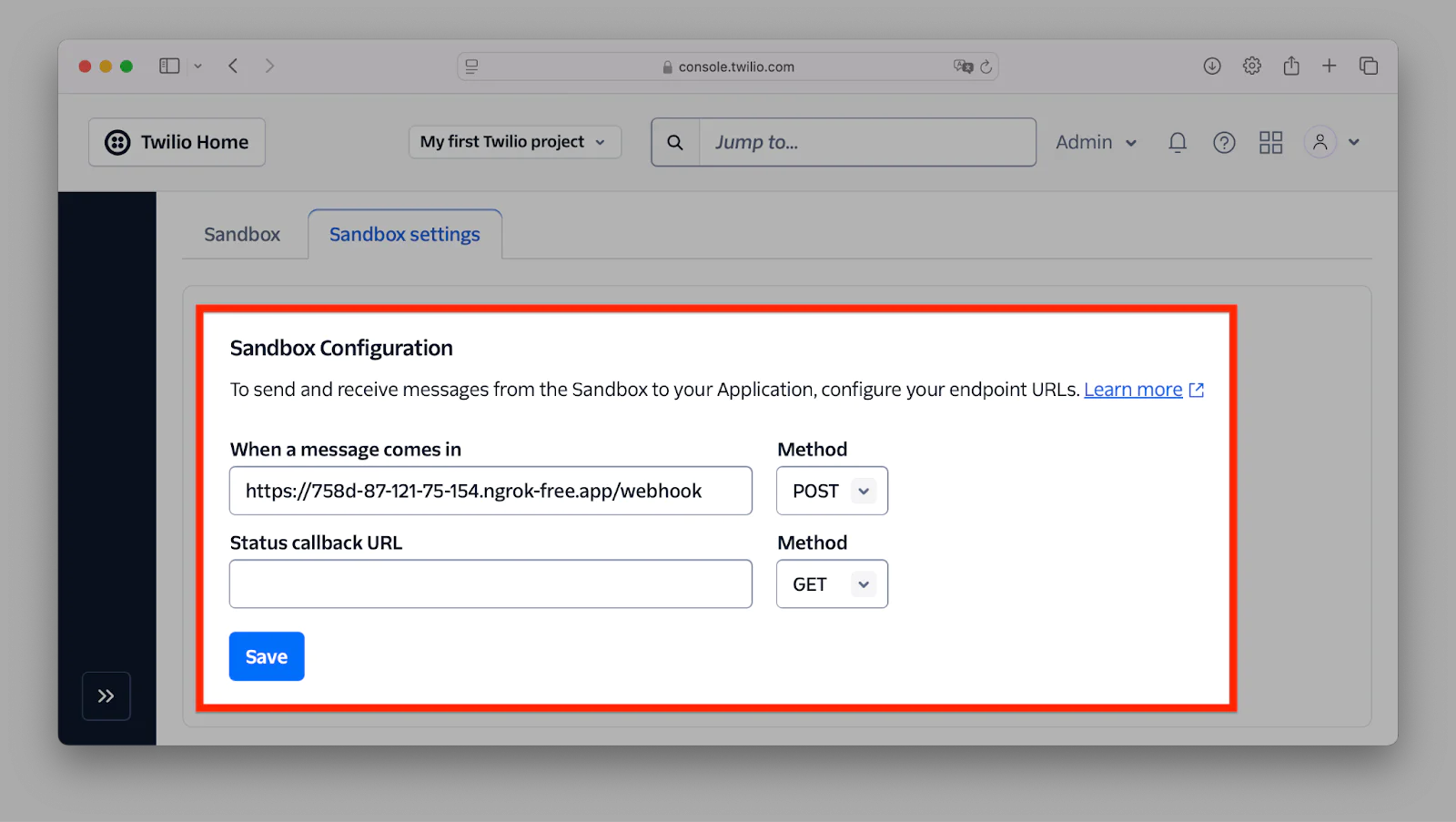The height and width of the screenshot is (822, 1456).
Task: Click the reader view icon in the address bar
Action: (x=471, y=66)
